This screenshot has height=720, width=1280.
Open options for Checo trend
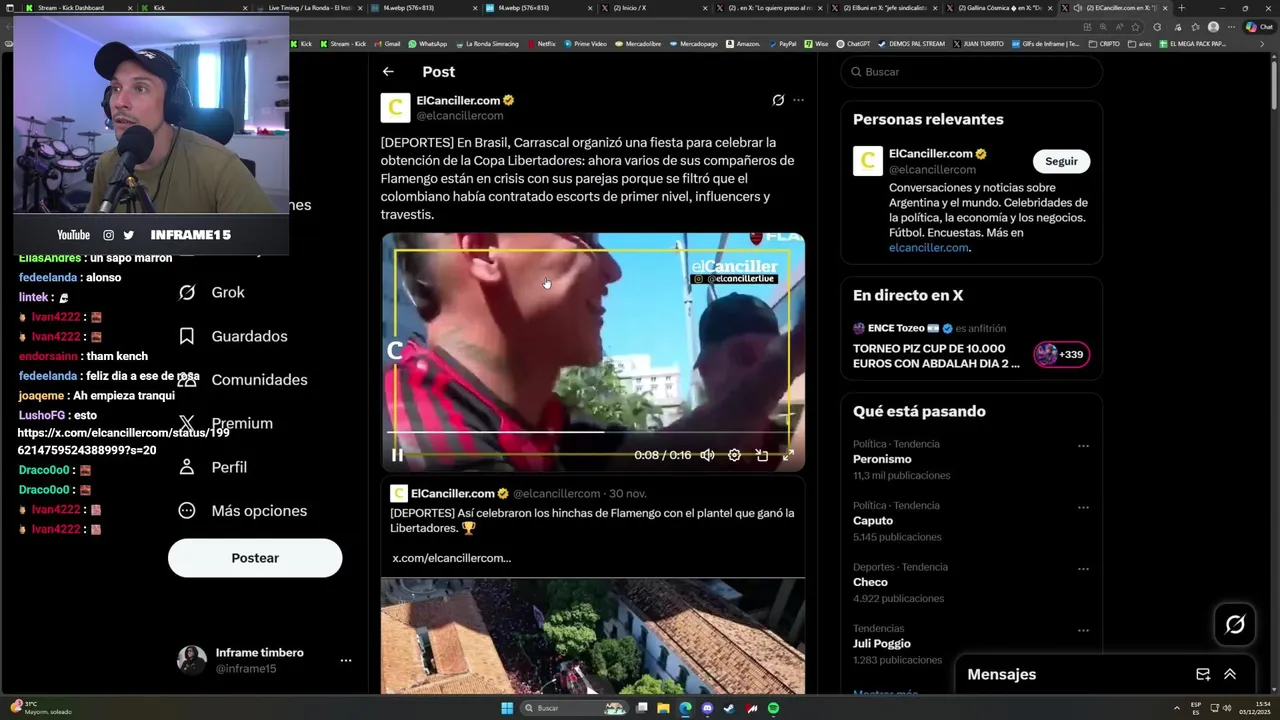[x=1083, y=569]
